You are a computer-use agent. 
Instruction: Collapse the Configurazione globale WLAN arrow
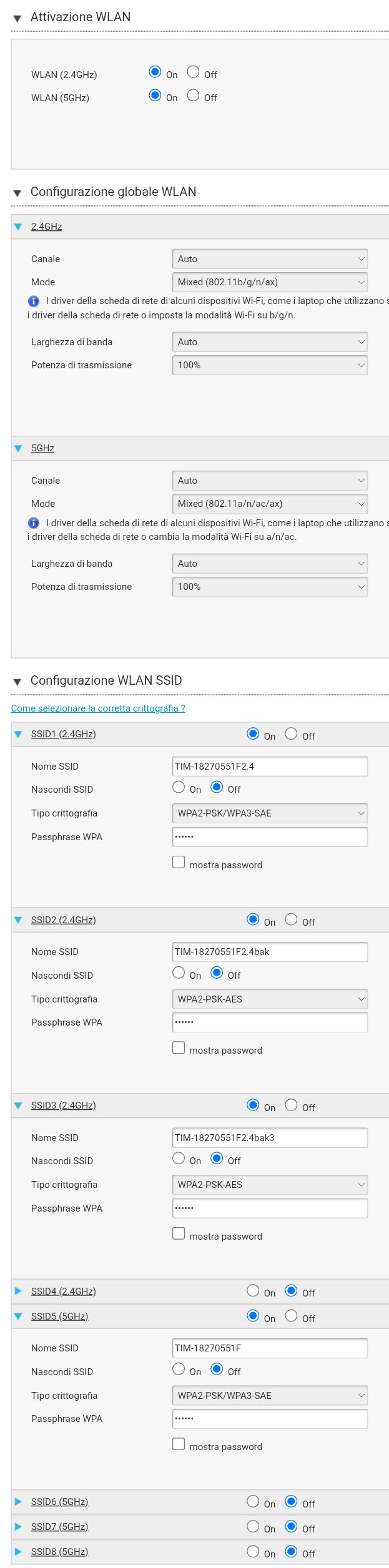coord(17,193)
